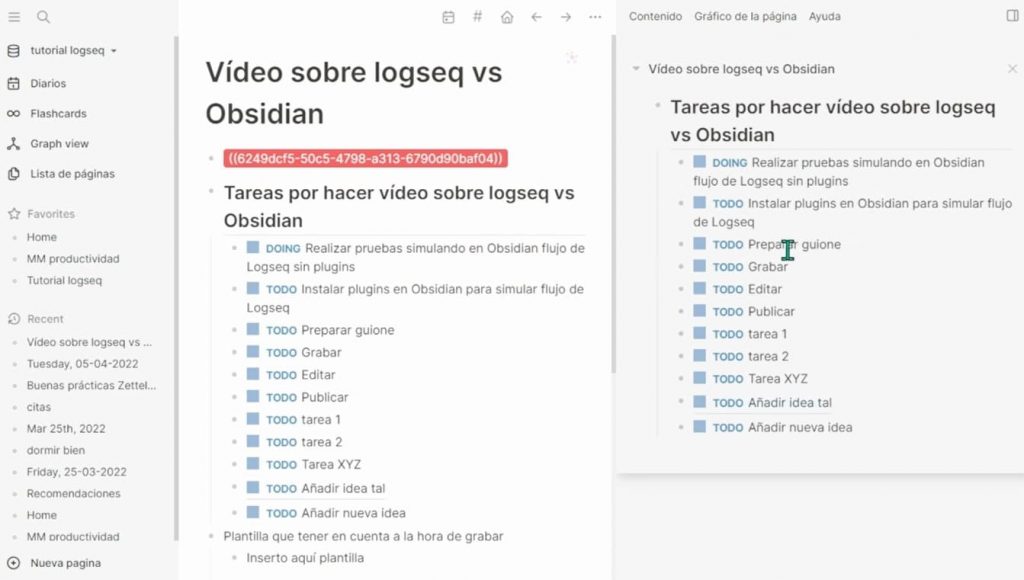
Task: Check the tarea 1 checkbox in right sidebar
Action: pyautogui.click(x=699, y=333)
